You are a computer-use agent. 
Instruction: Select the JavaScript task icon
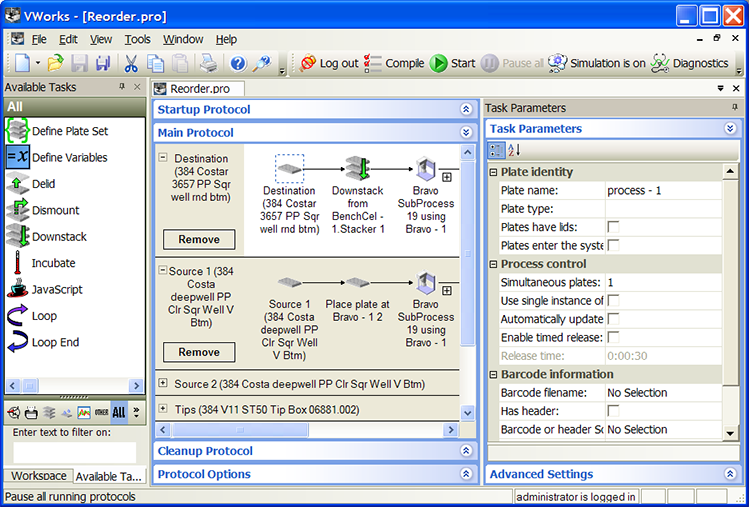pyautogui.click(x=17, y=290)
